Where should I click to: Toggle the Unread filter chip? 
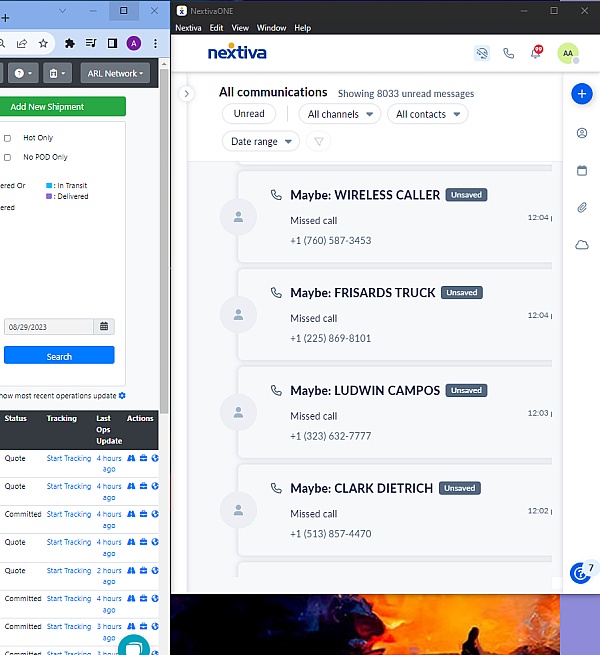coord(249,114)
